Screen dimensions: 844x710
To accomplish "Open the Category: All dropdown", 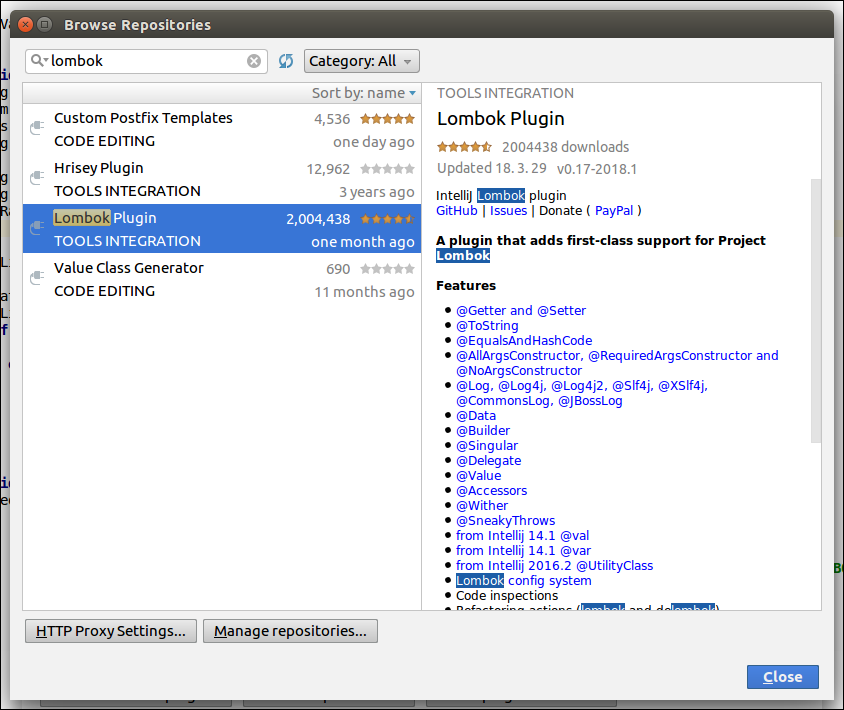I will tap(362, 61).
